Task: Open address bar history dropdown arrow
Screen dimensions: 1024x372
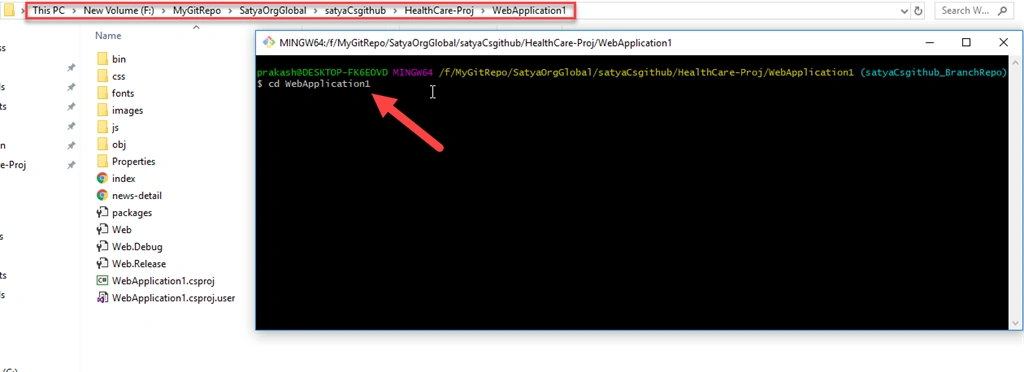Action: pyautogui.click(x=904, y=11)
